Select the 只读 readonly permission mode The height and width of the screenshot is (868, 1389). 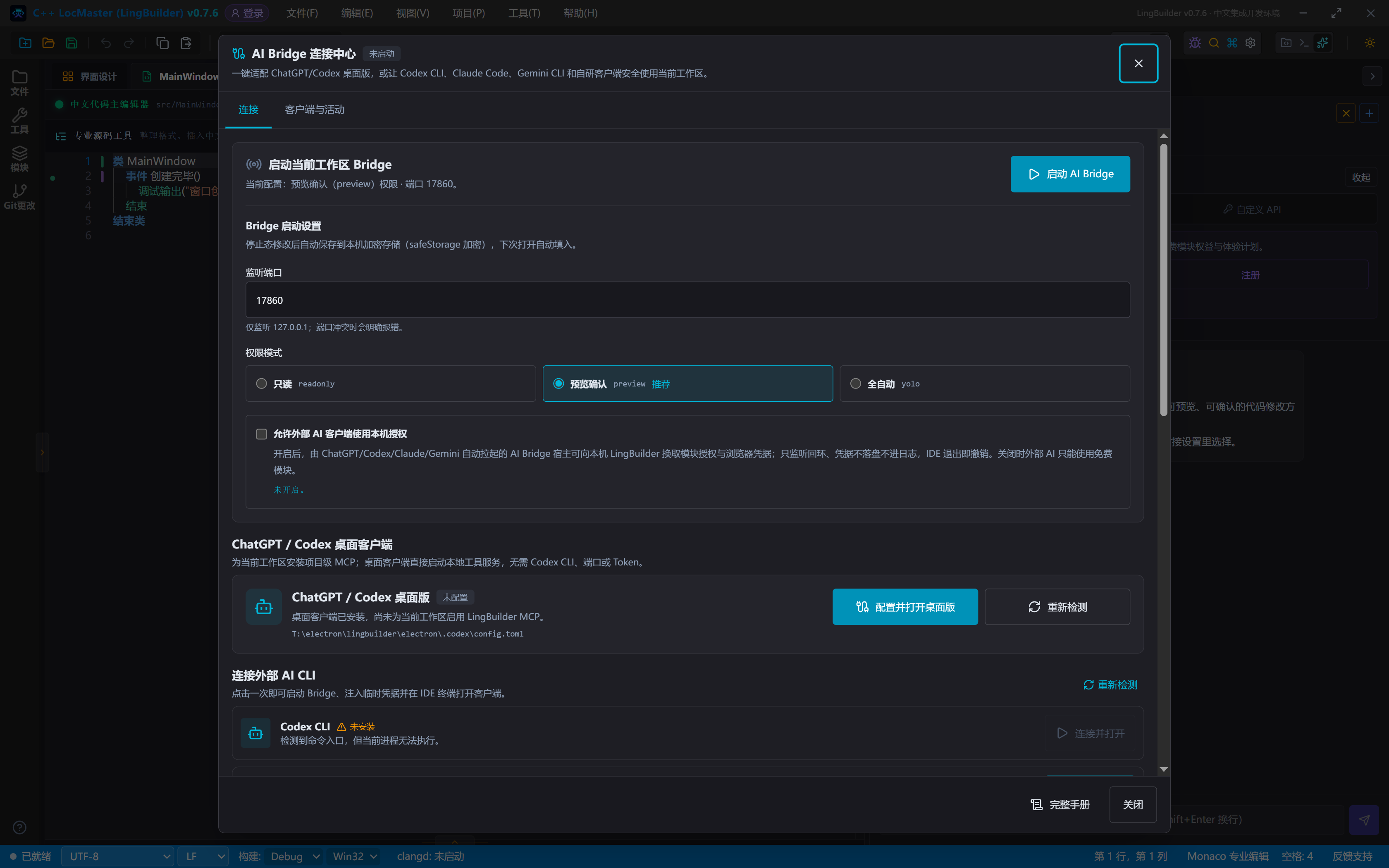tap(390, 384)
